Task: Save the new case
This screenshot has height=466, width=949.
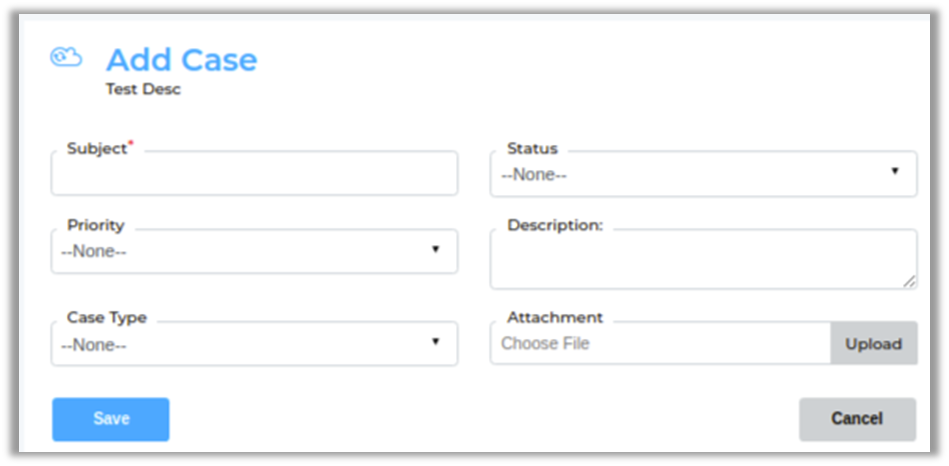Action: (x=111, y=419)
